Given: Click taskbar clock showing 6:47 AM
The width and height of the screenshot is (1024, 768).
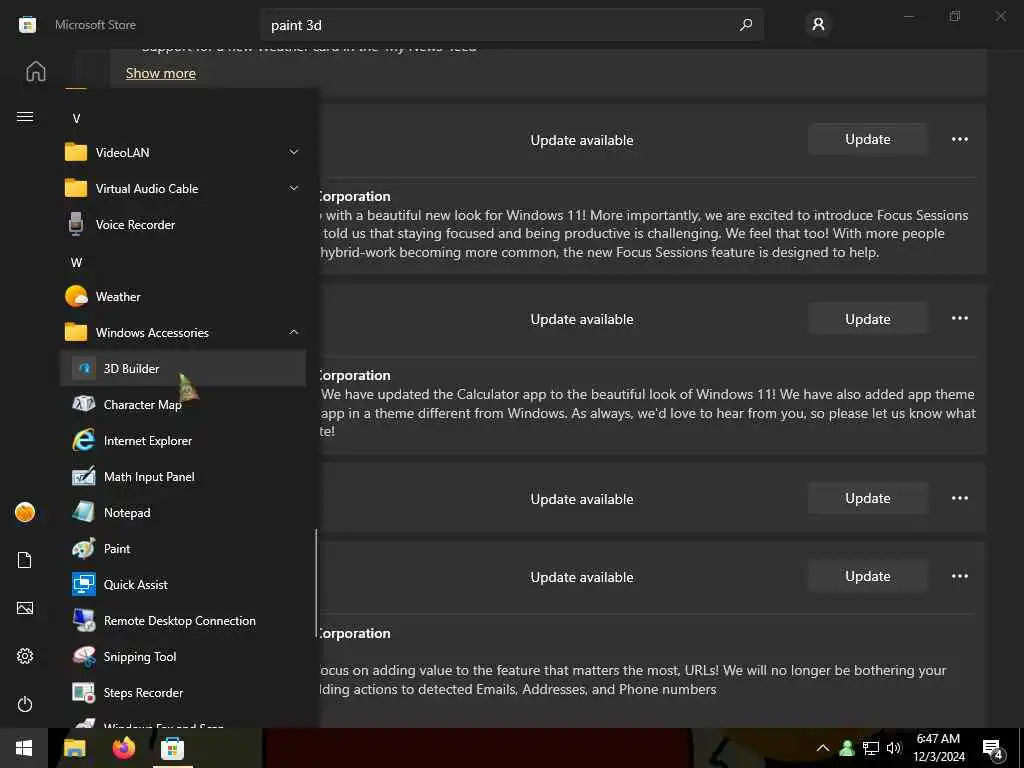Looking at the screenshot, I should (938, 748).
